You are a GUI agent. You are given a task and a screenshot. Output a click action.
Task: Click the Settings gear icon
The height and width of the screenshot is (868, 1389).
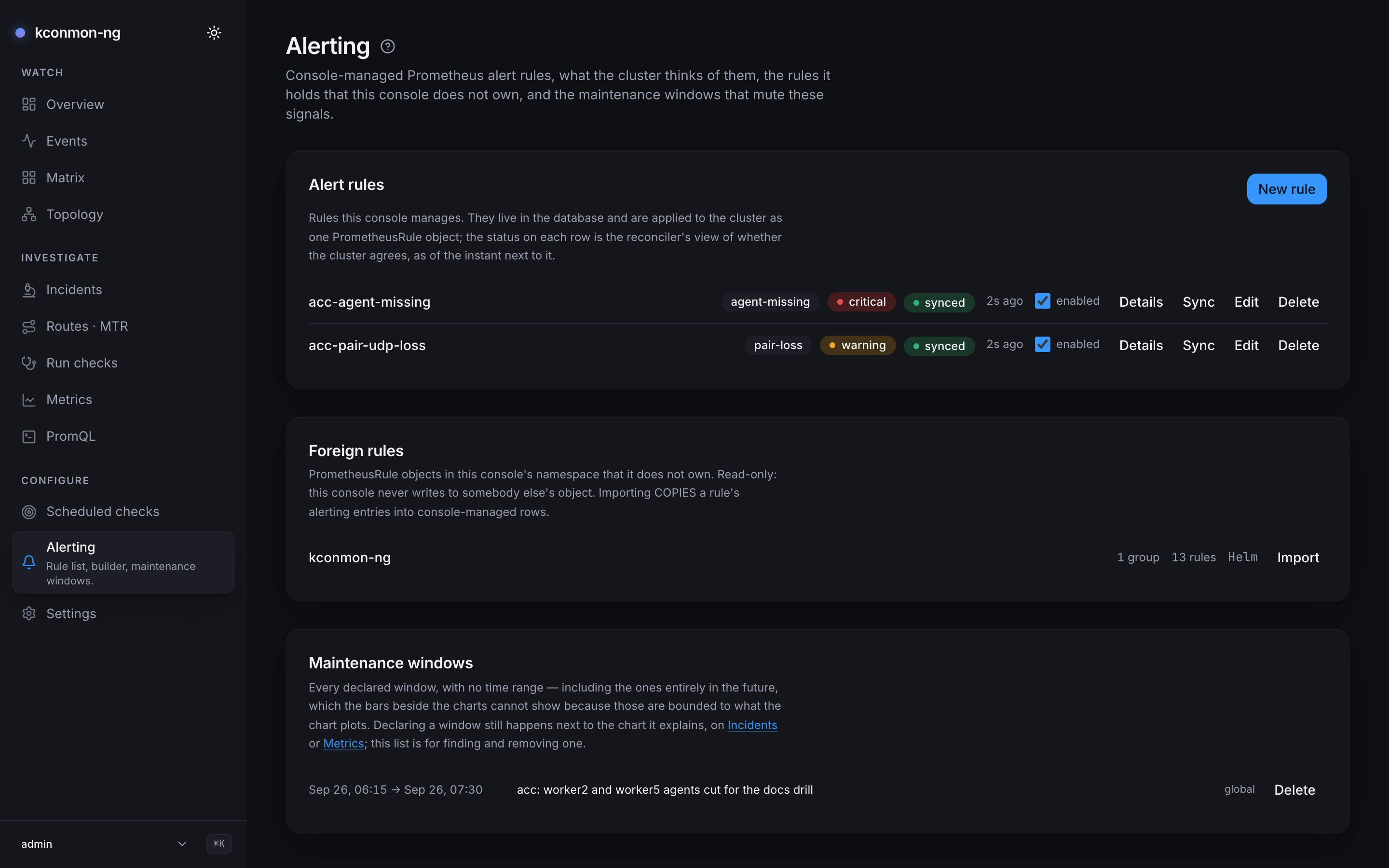pos(29,614)
